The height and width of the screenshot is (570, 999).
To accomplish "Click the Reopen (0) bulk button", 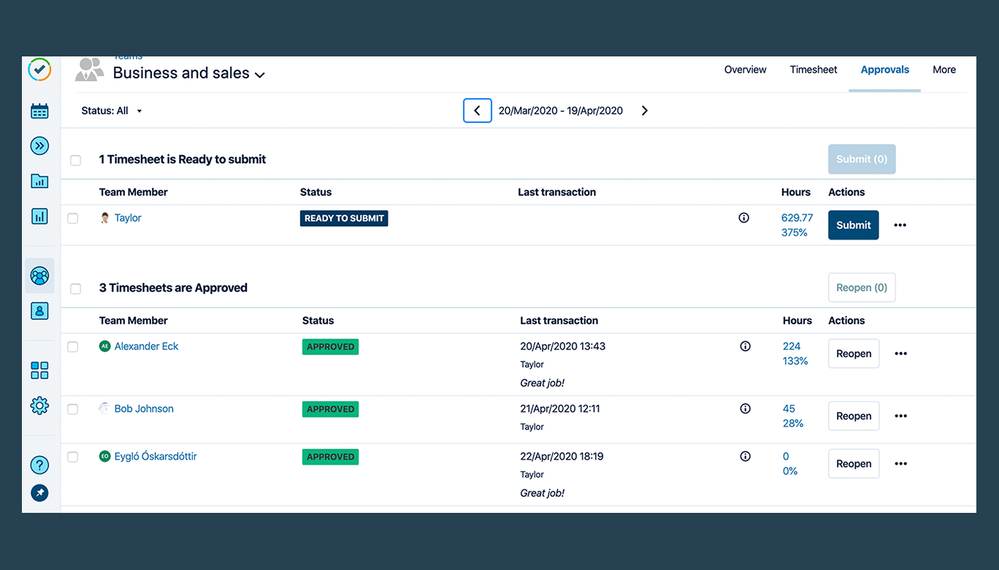I will click(x=861, y=288).
